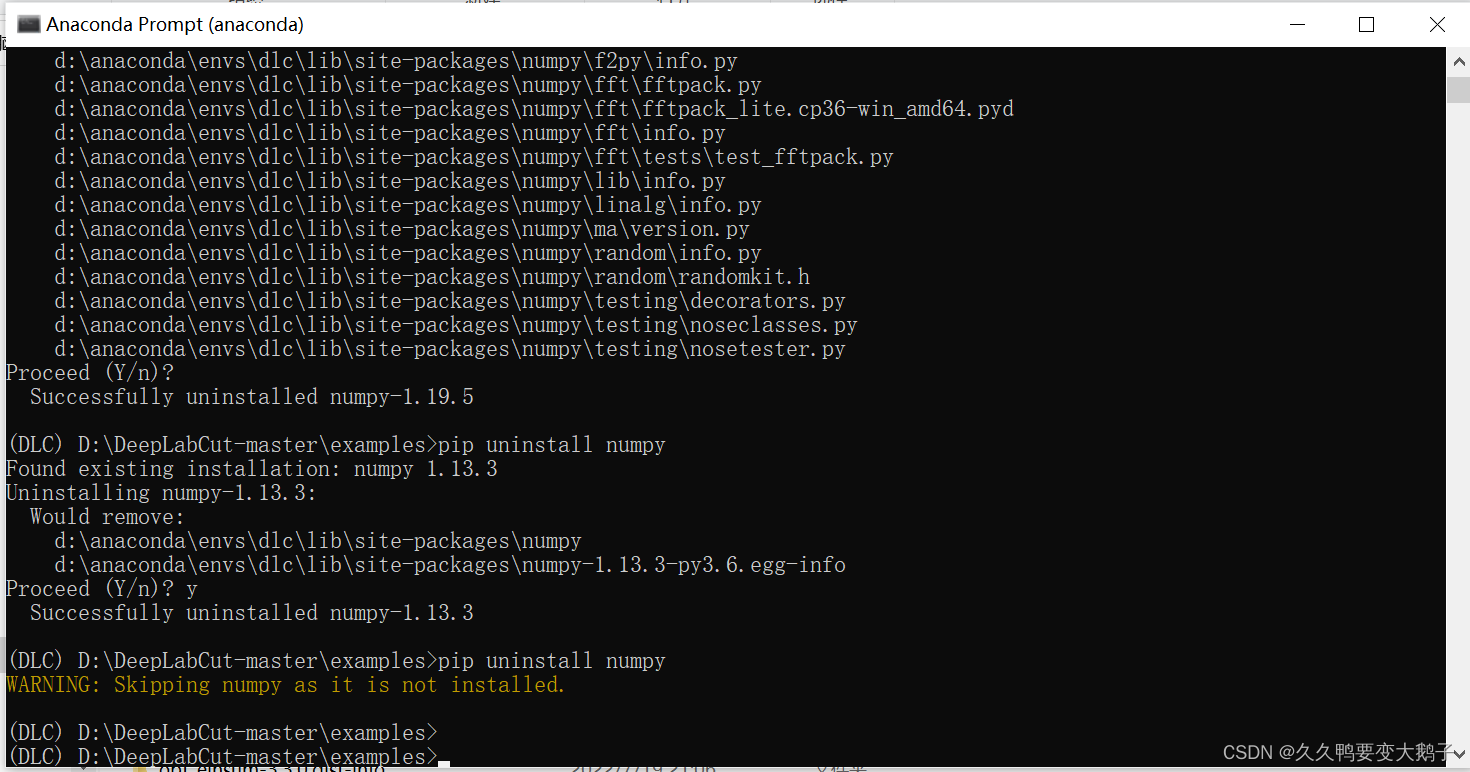Click "Successfully uninstalled numpy-1.13.3" message

[252, 613]
